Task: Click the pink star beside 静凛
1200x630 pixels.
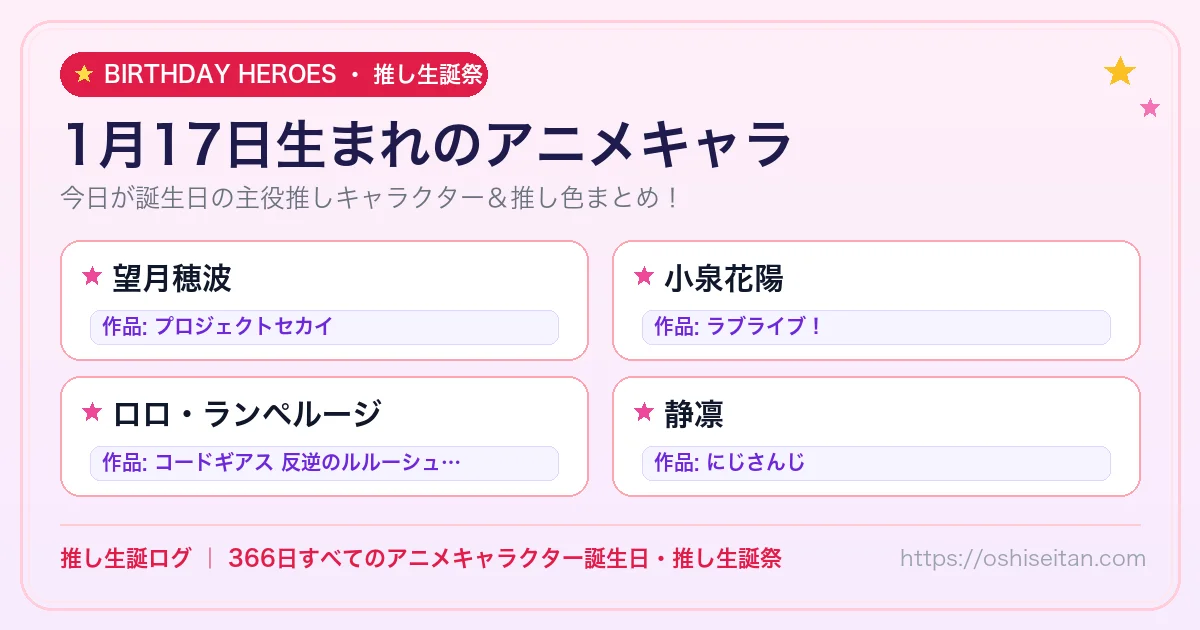Action: 644,412
